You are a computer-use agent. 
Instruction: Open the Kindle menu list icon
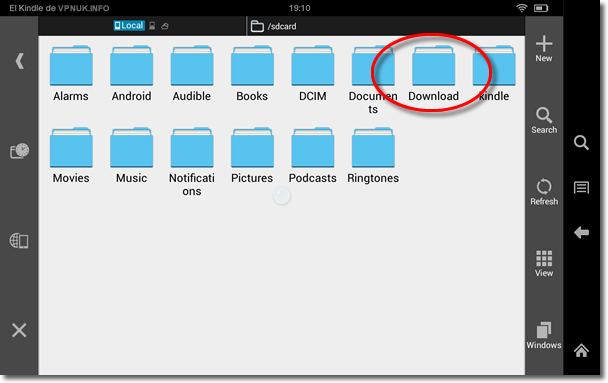click(x=581, y=188)
